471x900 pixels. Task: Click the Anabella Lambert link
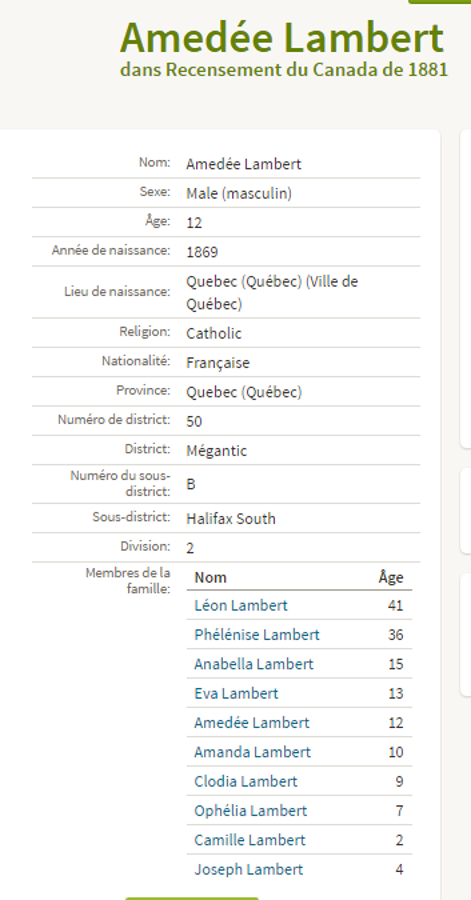254,664
